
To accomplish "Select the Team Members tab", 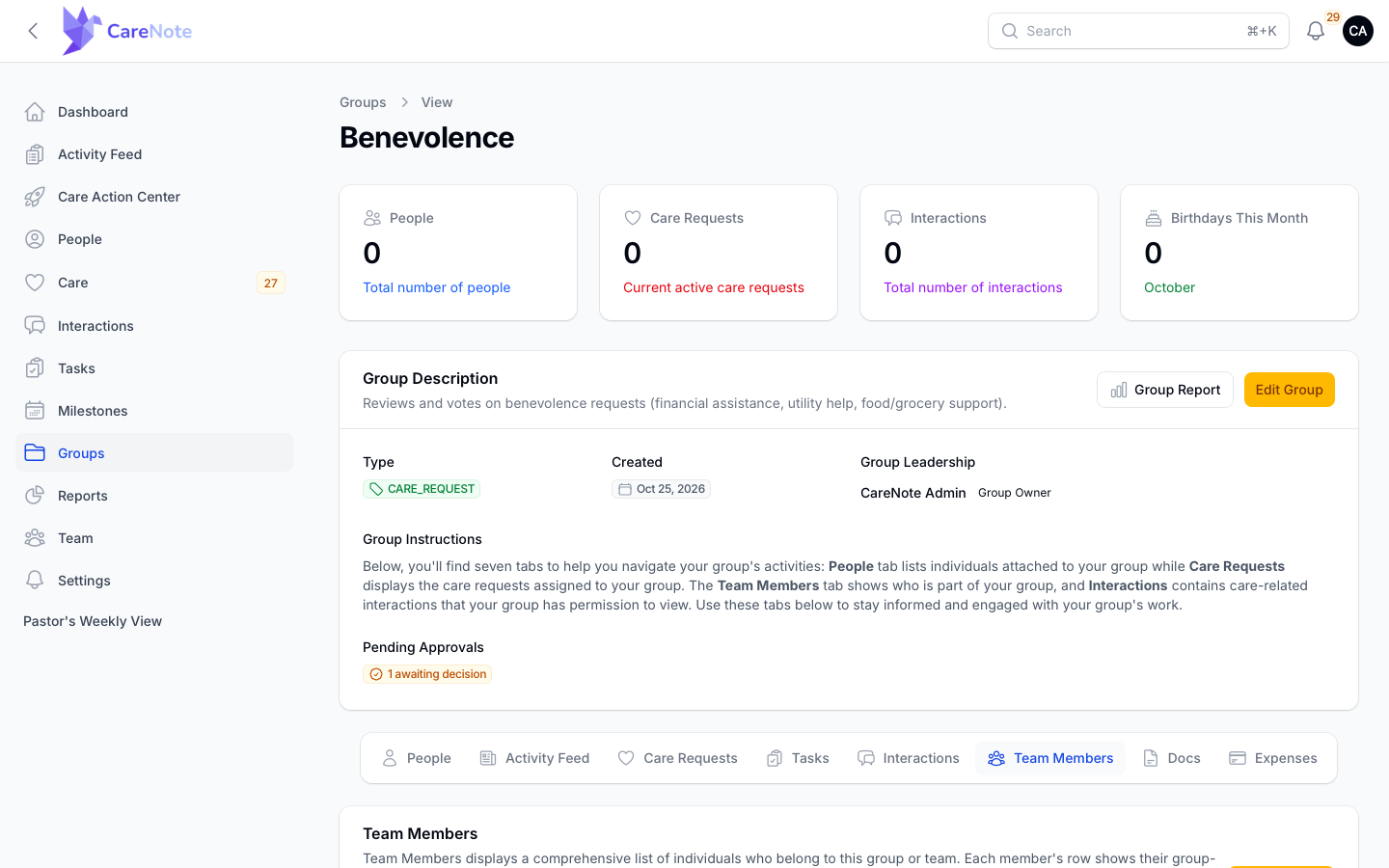I will pyautogui.click(x=1050, y=758).
